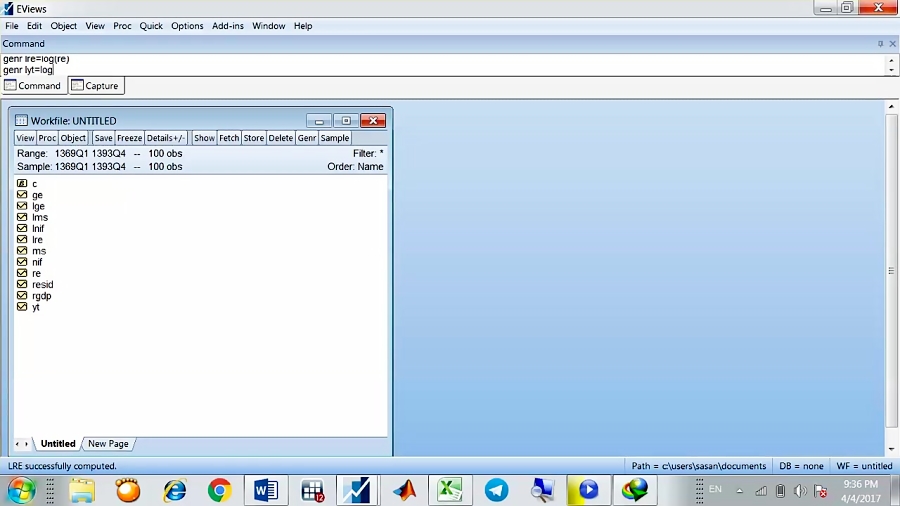
Task: Open the Options menu
Action: (187, 26)
